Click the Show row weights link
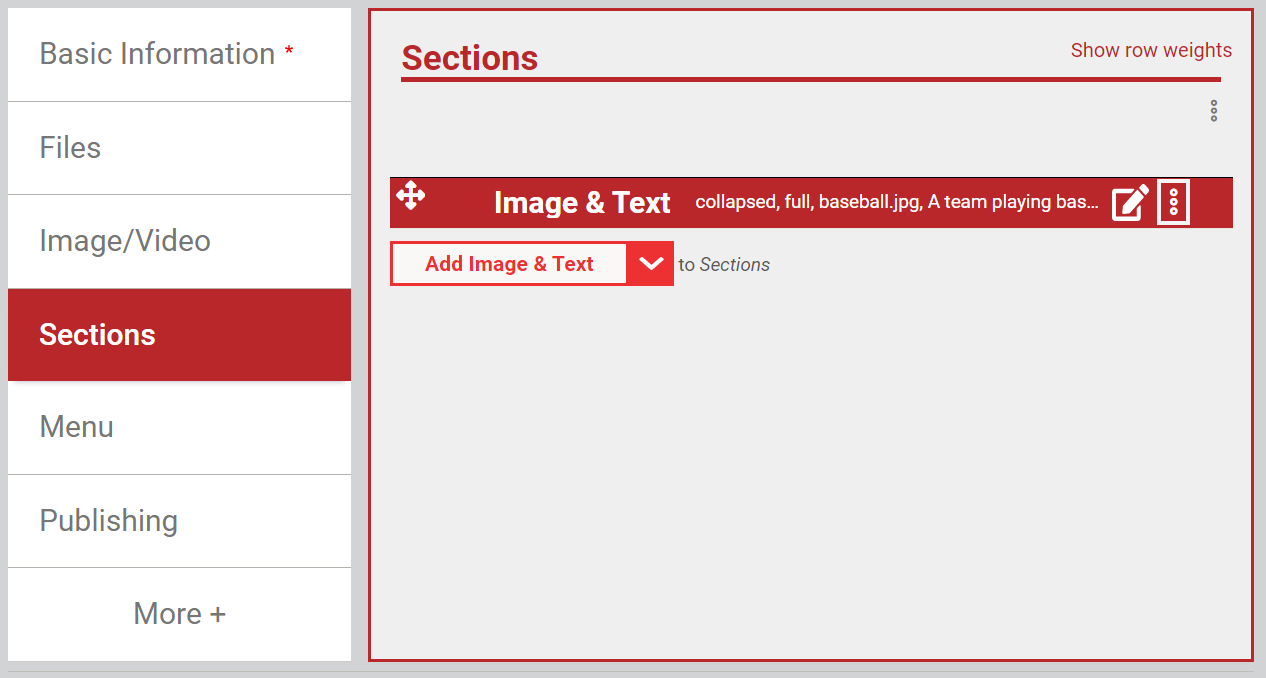Image resolution: width=1266 pixels, height=678 pixels. point(1151,50)
